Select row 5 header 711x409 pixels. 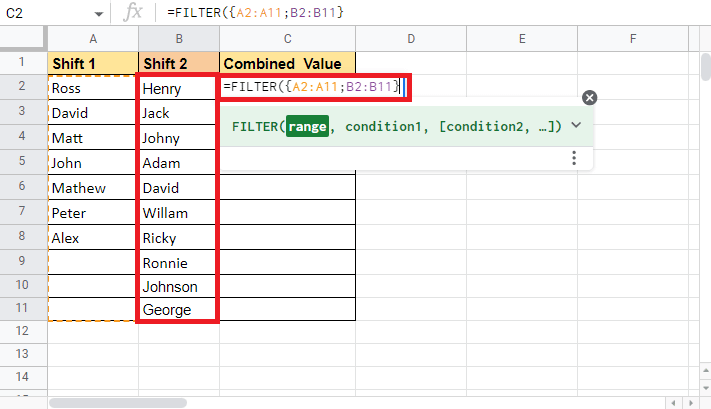click(23, 162)
